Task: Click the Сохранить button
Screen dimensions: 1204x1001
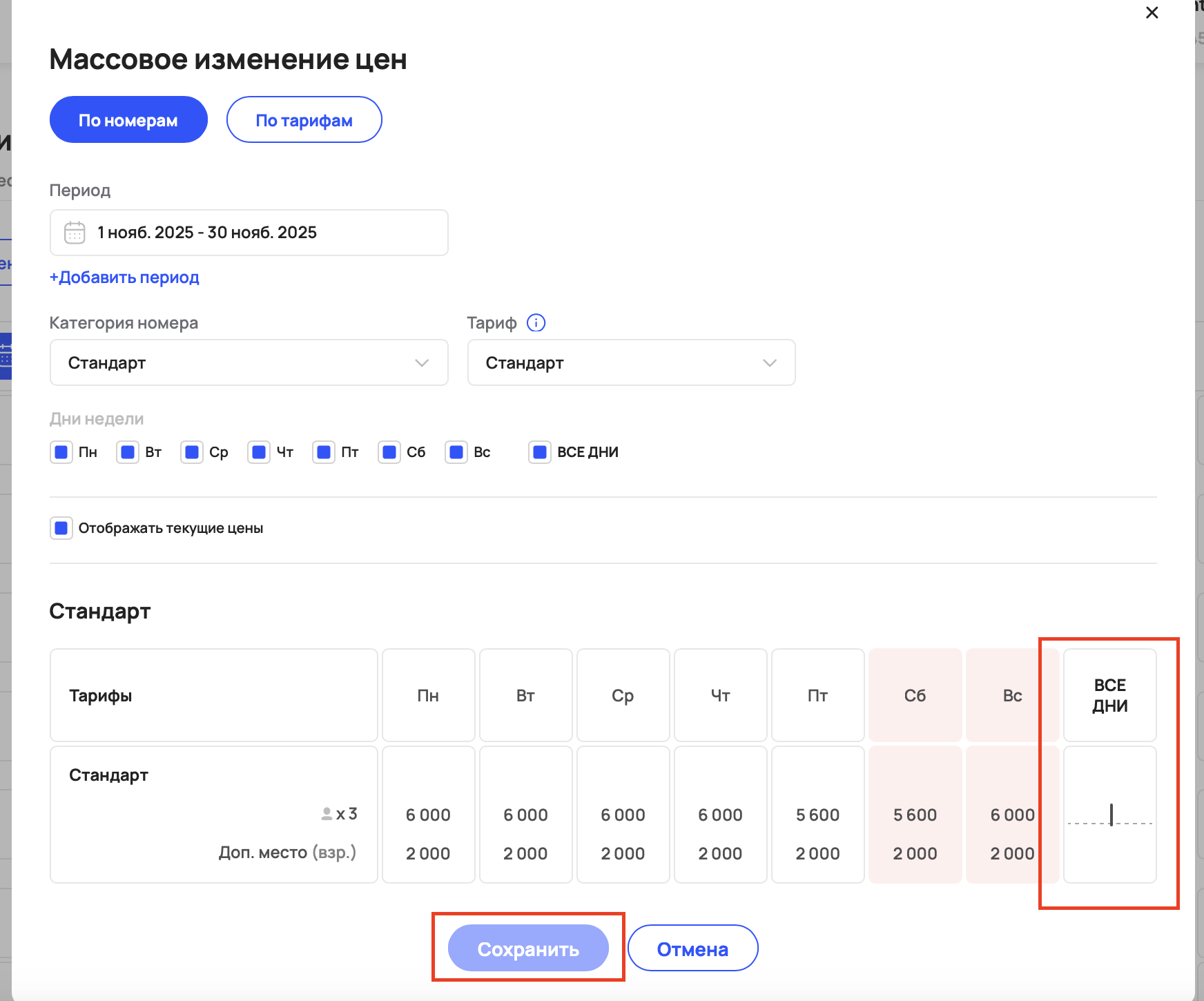Action: 528,949
